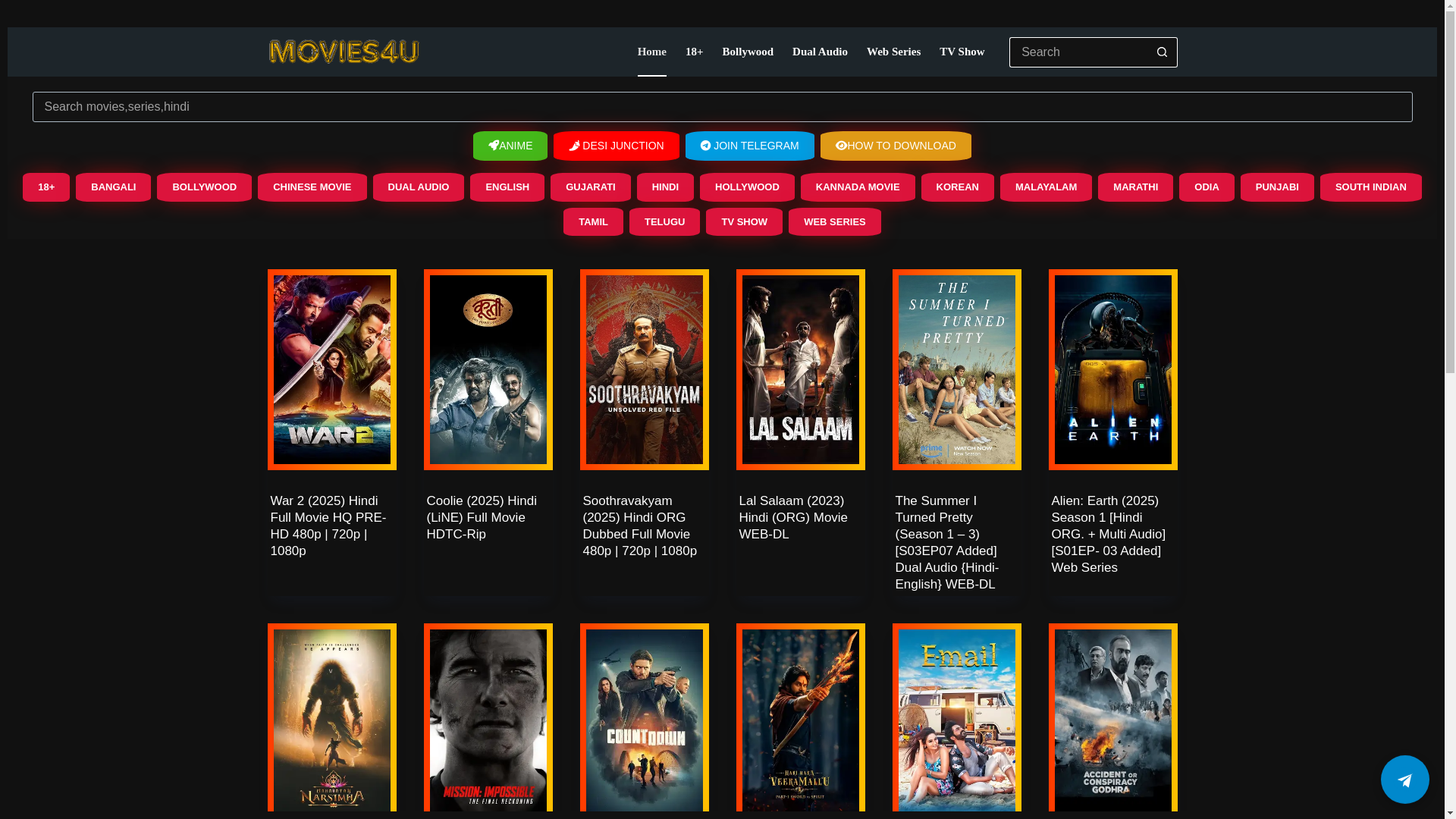Image resolution: width=1456 pixels, height=819 pixels.
Task: Select the TV SHOW category tag
Action: tap(744, 222)
